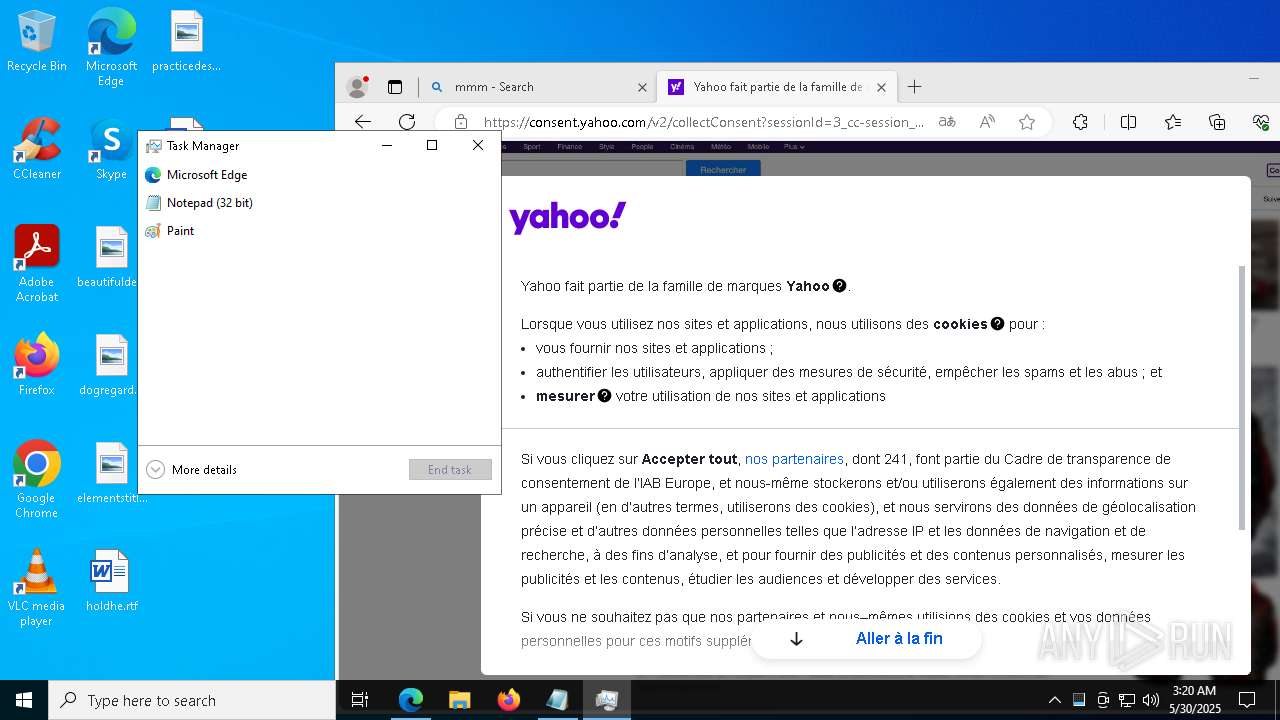Close the 'mmm - Search' tab
The width and height of the screenshot is (1280, 720).
(x=642, y=87)
